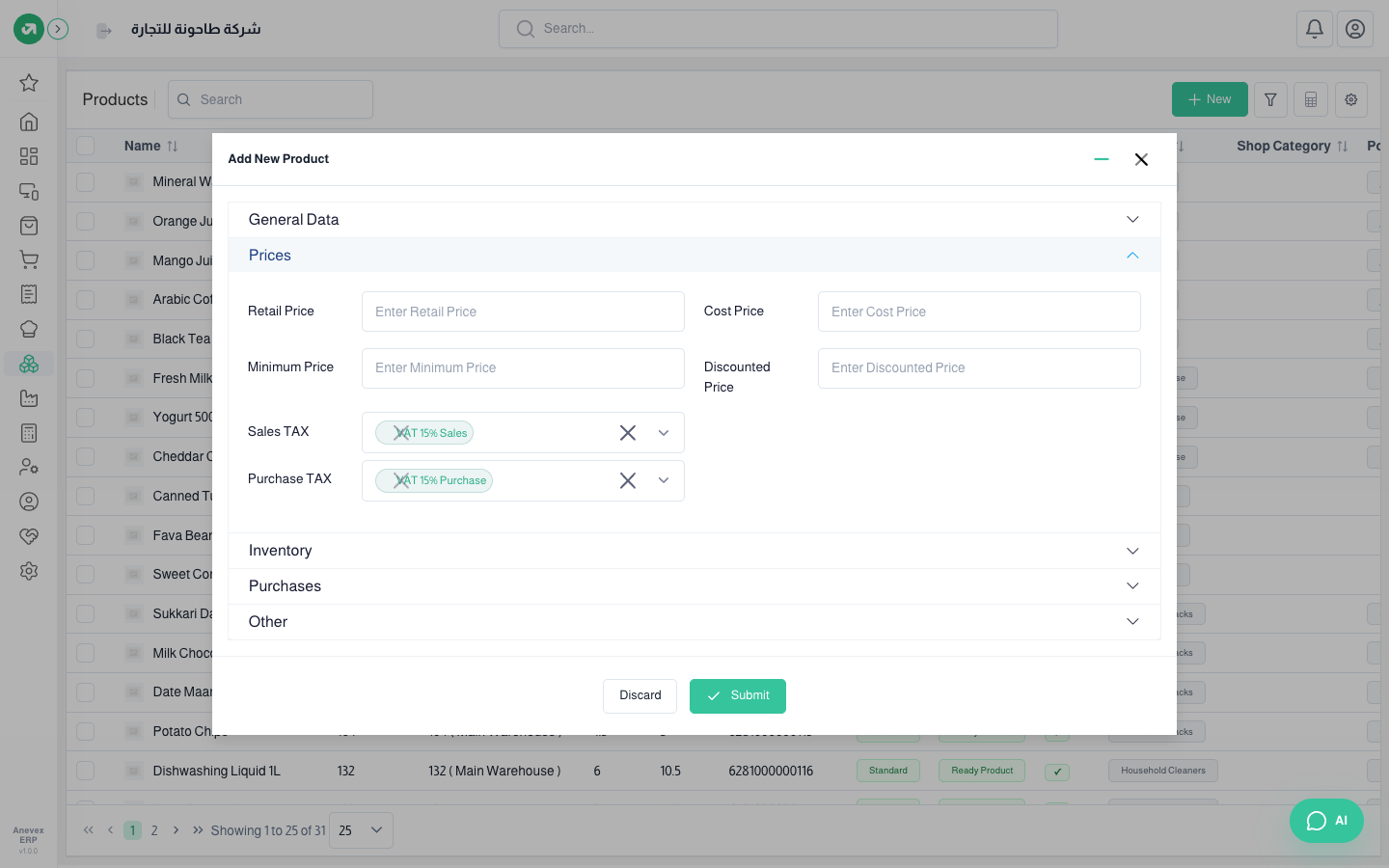This screenshot has width=1389, height=868.
Task: Expand the Inventory section
Action: pyautogui.click(x=694, y=551)
